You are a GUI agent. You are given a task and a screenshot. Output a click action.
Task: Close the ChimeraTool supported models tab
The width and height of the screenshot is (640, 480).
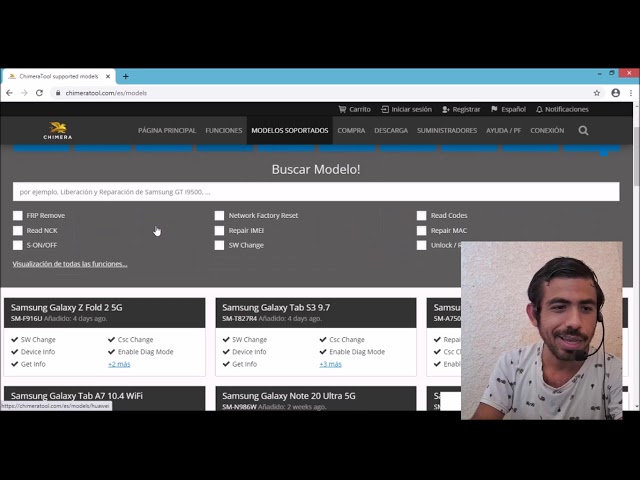(108, 76)
